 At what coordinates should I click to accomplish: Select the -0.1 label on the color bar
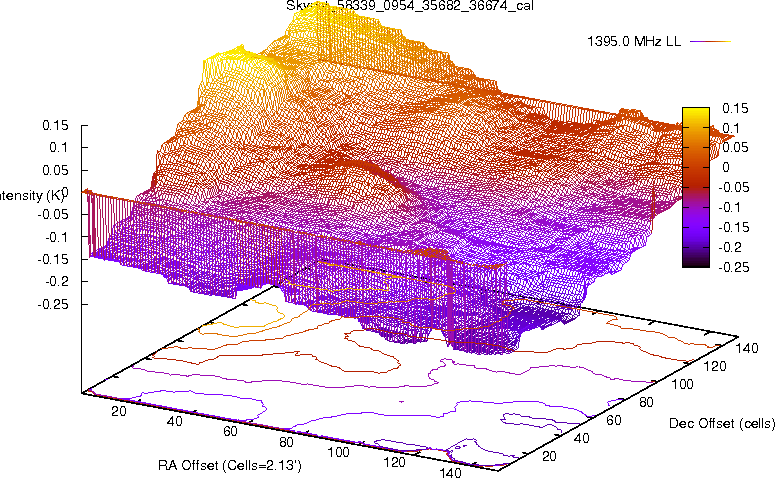730,207
